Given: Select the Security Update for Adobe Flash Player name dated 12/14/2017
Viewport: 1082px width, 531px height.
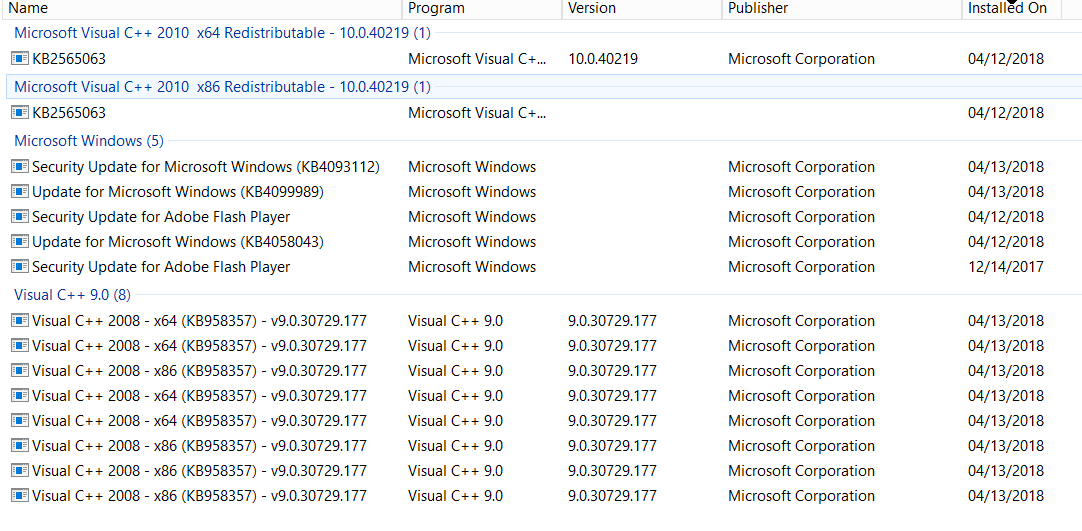Looking at the screenshot, I should click(x=161, y=267).
